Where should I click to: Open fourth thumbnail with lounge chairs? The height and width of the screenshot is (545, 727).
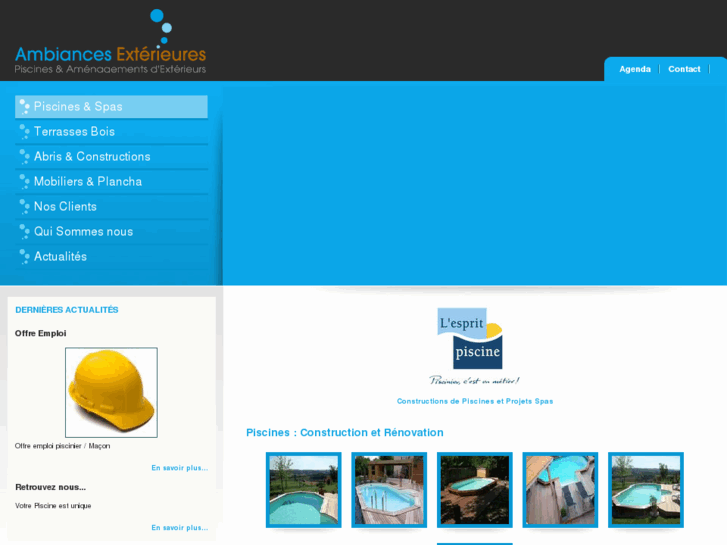(560, 490)
